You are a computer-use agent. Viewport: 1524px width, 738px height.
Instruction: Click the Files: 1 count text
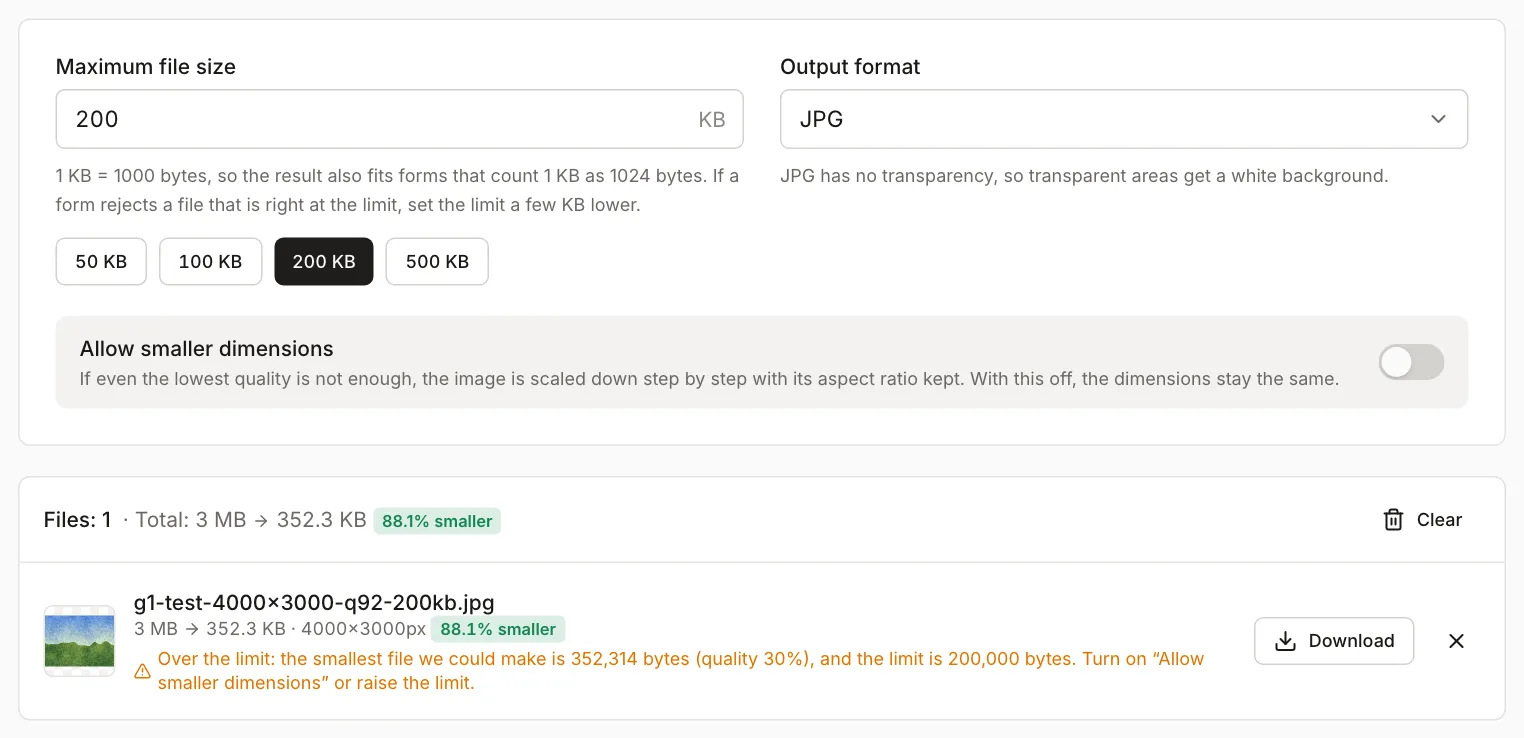(78, 520)
